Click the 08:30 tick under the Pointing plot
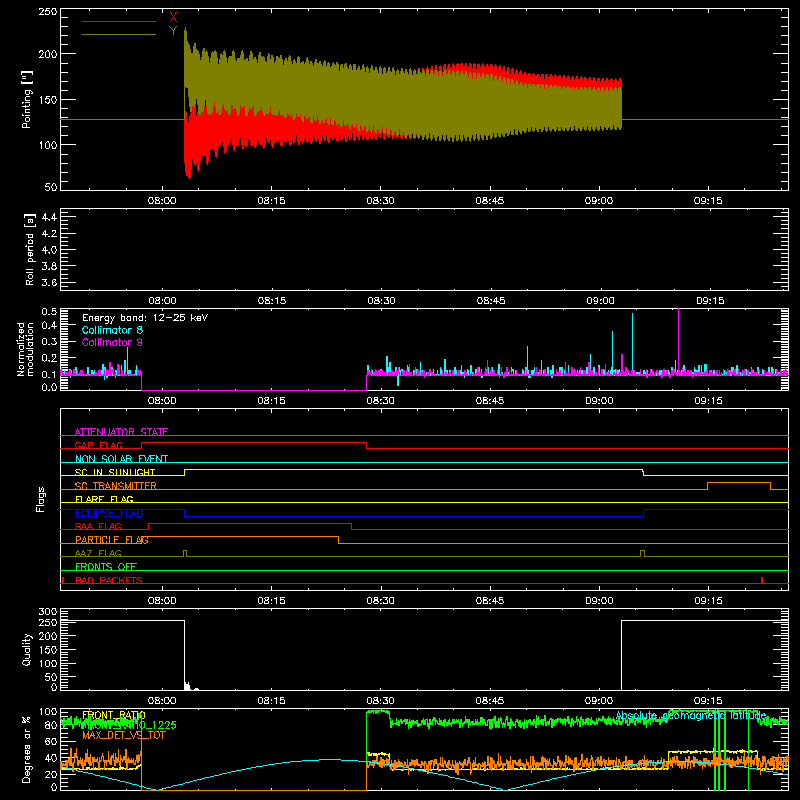 381,201
